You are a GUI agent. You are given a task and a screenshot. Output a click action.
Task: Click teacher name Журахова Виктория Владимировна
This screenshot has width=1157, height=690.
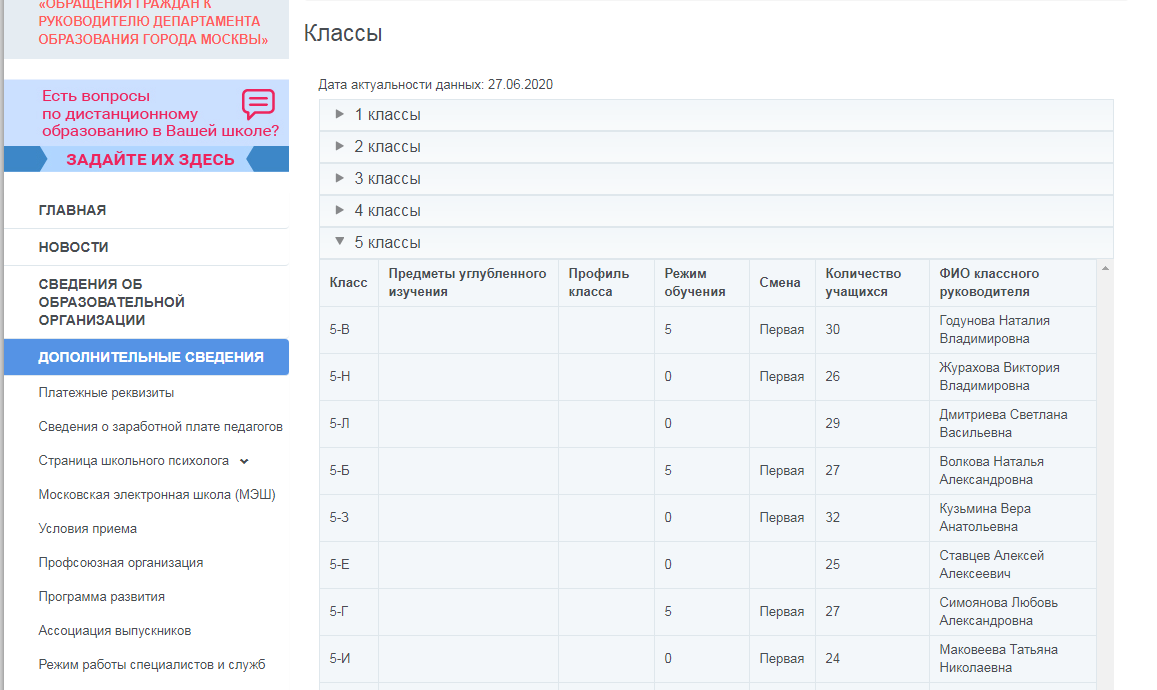(x=999, y=377)
